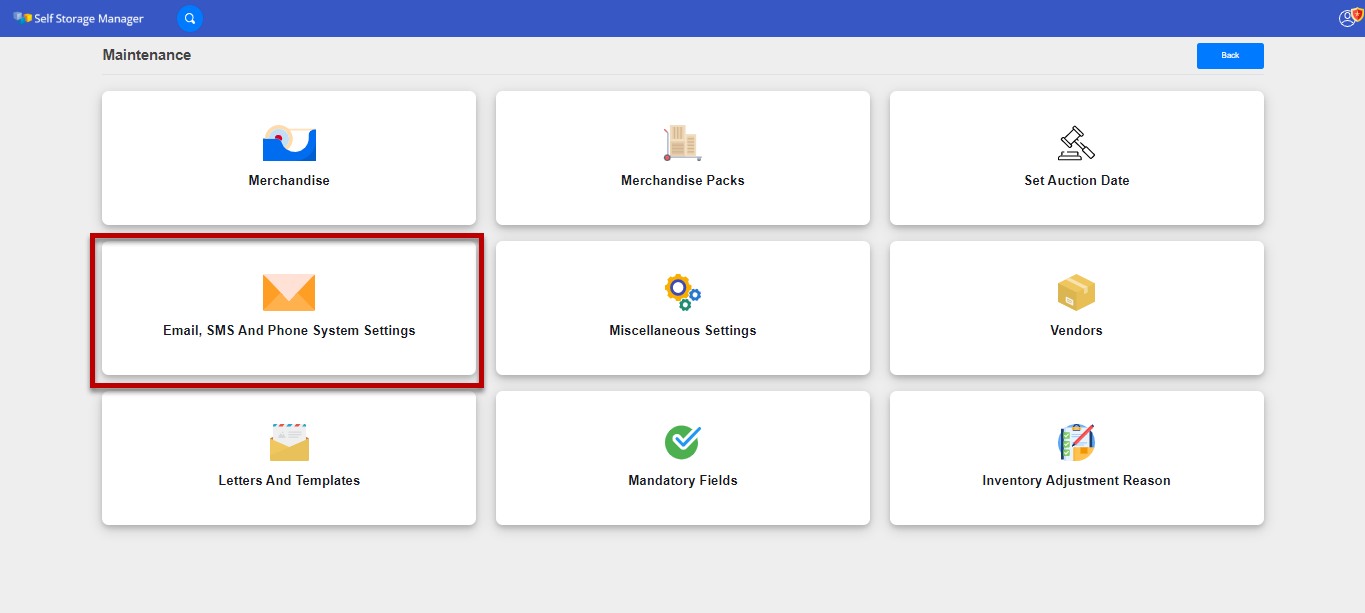Select the Merchandise label text
This screenshot has width=1365, height=613.
(x=289, y=181)
